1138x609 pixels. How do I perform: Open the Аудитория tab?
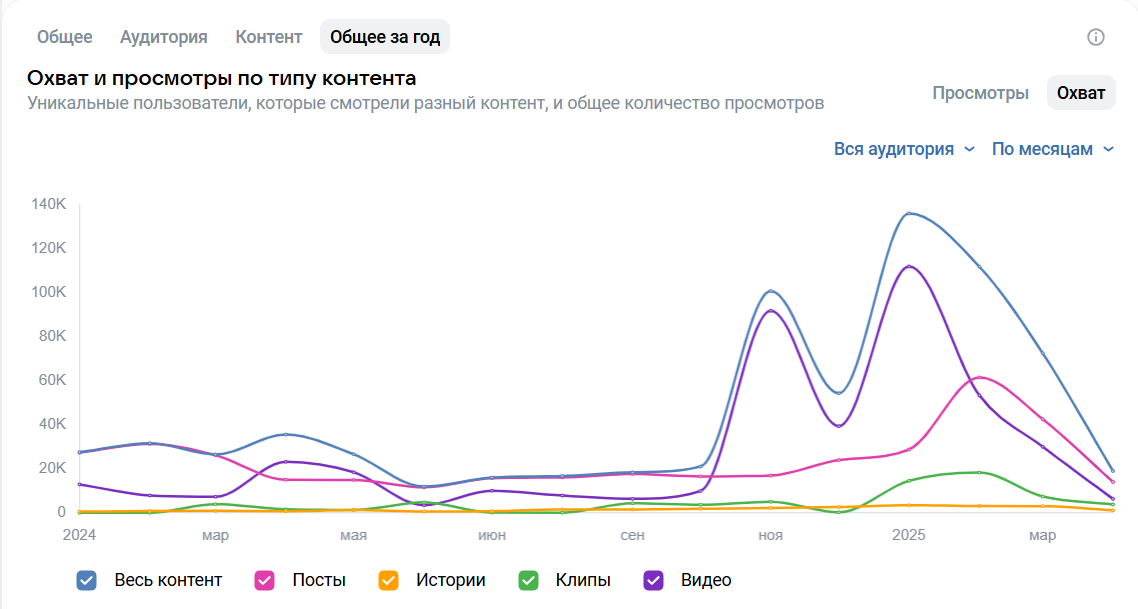tap(164, 37)
